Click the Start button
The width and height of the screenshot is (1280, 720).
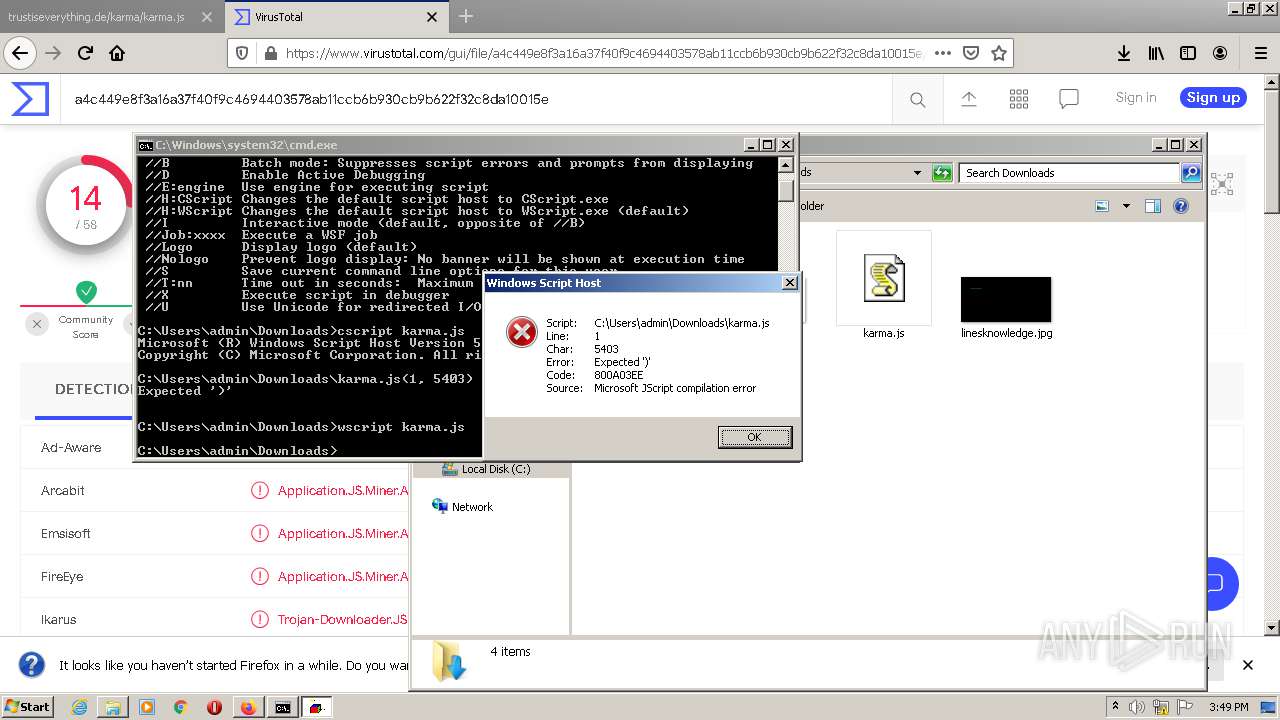point(27,706)
